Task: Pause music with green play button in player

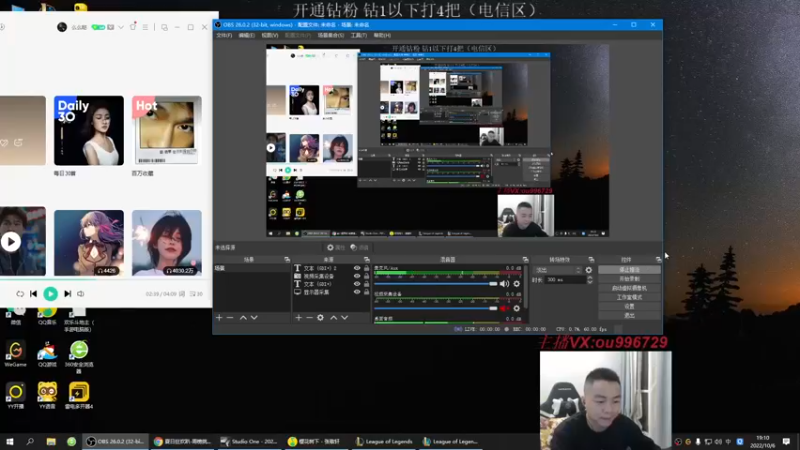Action: click(51, 293)
